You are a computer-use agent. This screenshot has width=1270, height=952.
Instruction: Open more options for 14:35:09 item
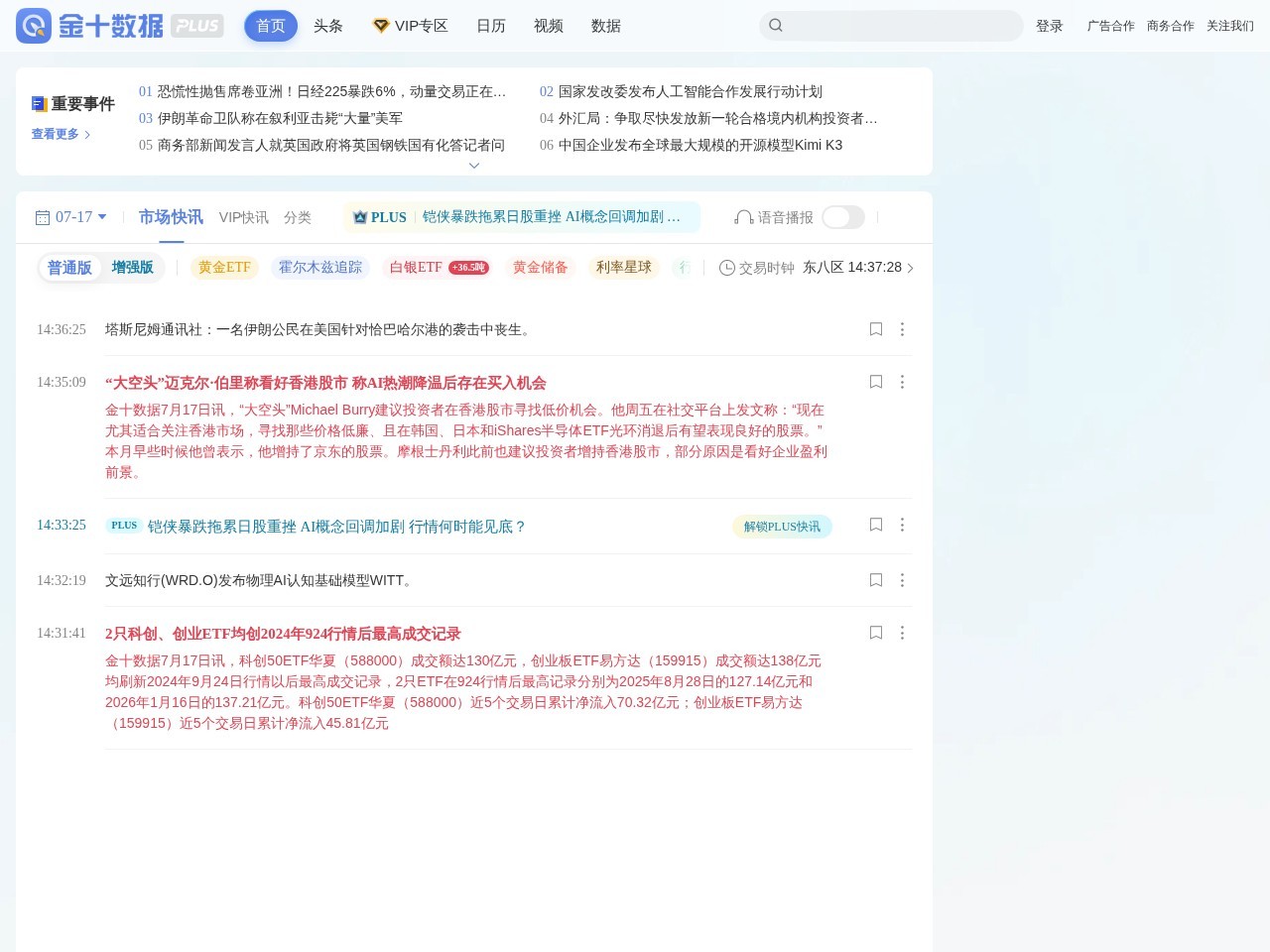[902, 382]
